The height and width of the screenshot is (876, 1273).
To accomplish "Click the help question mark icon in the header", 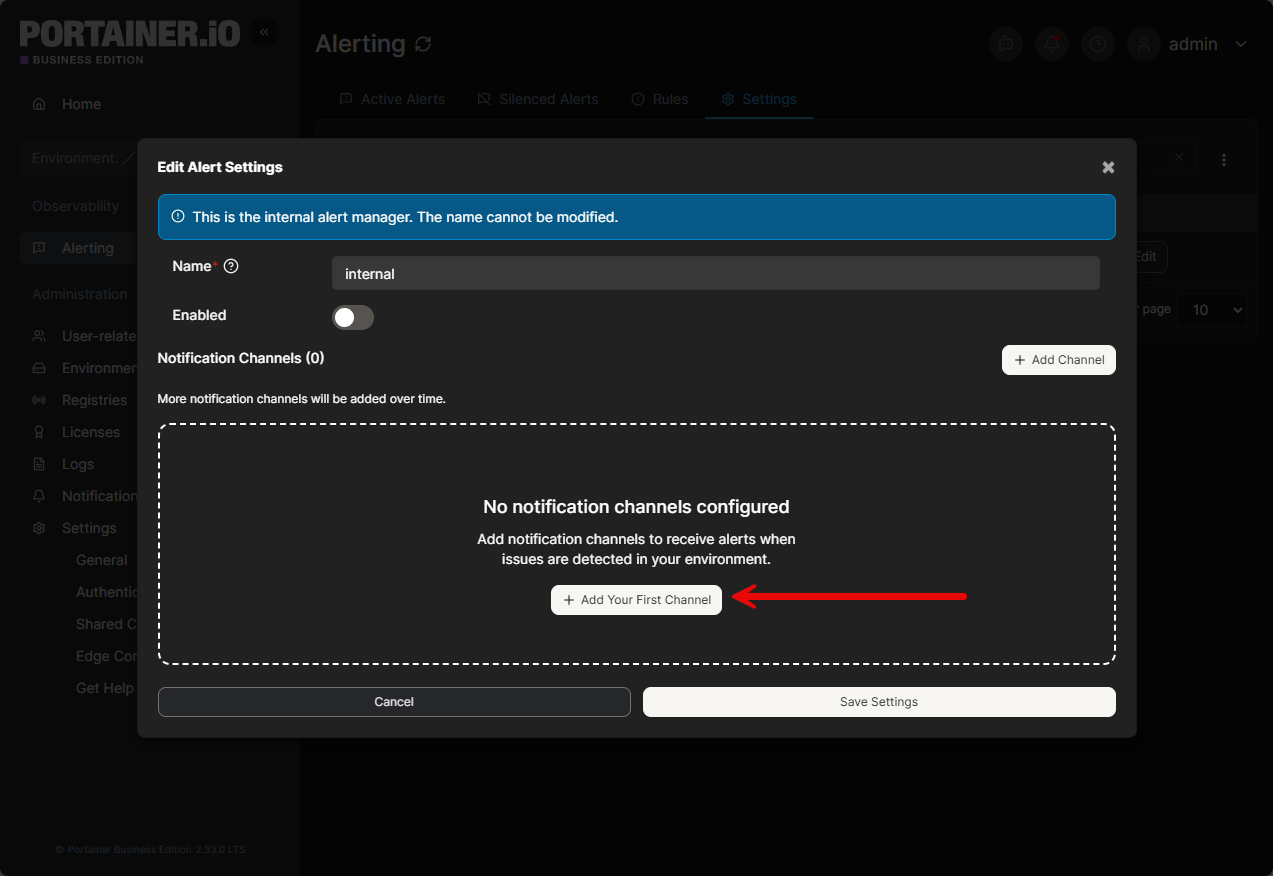I will point(1098,44).
